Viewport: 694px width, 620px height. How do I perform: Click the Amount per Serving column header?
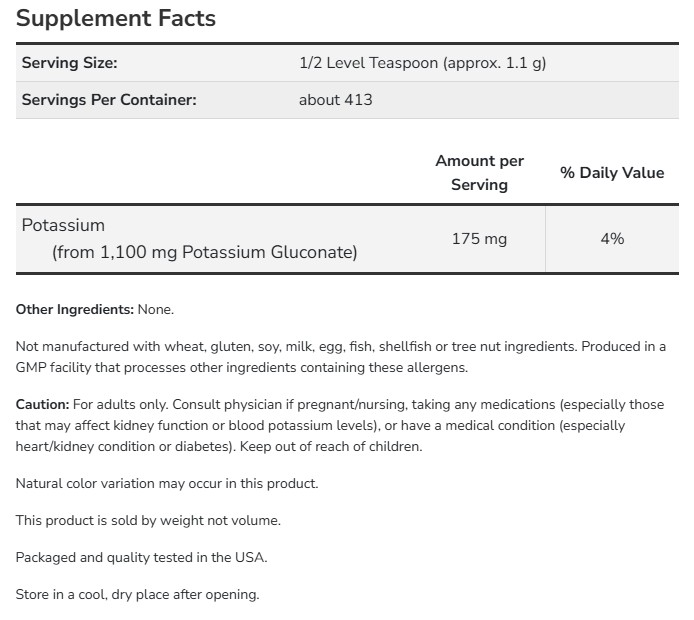pyautogui.click(x=479, y=172)
